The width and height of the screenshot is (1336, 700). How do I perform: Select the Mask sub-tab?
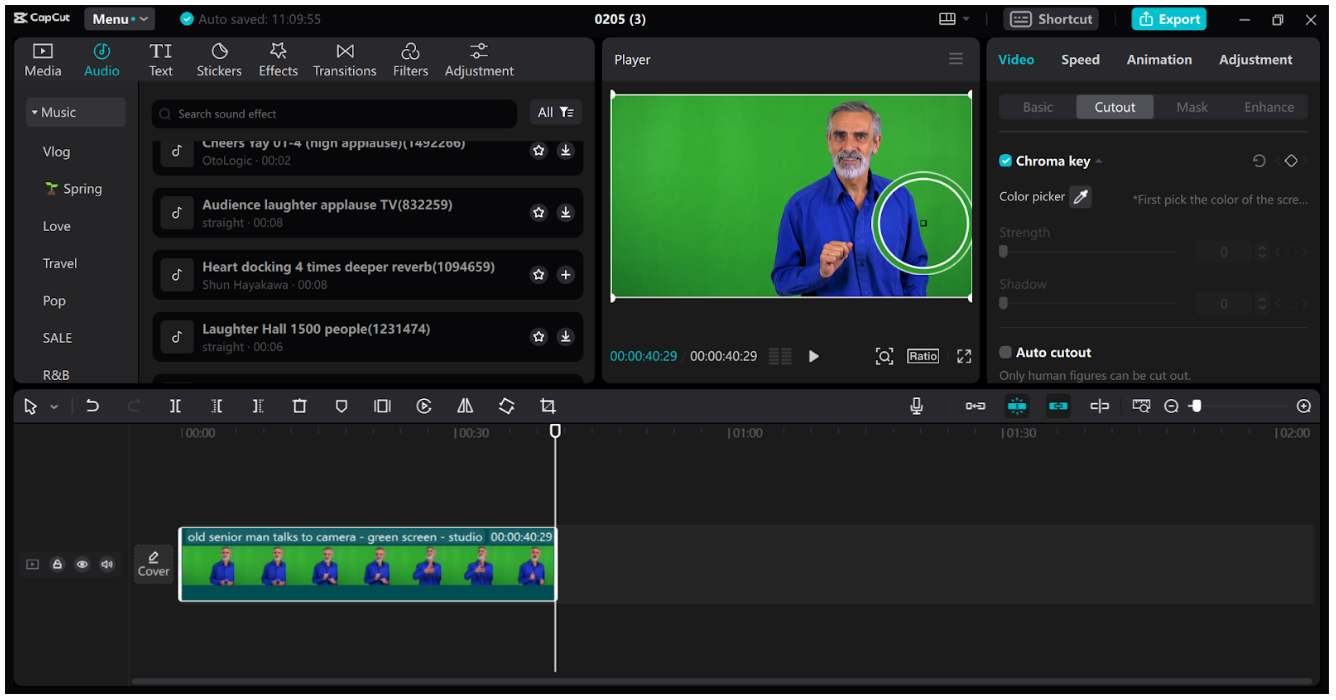click(x=1192, y=108)
